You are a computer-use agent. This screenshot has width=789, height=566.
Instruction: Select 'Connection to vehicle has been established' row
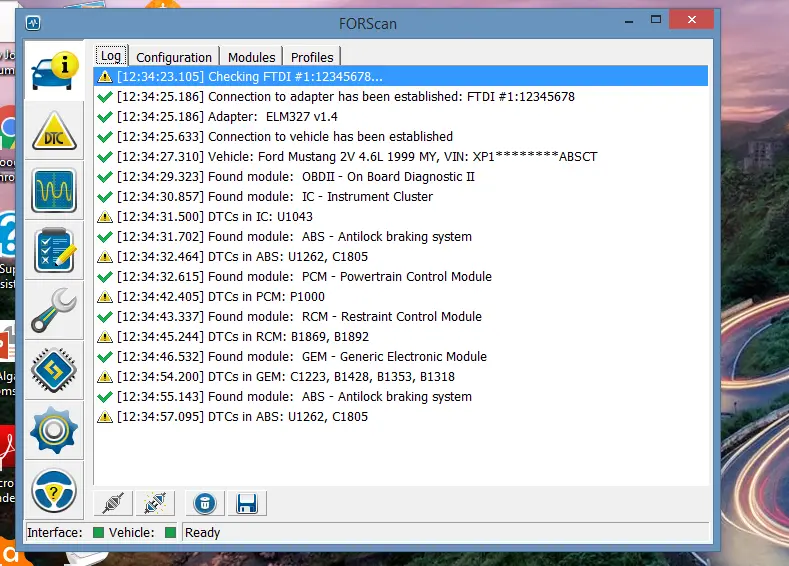coord(401,136)
